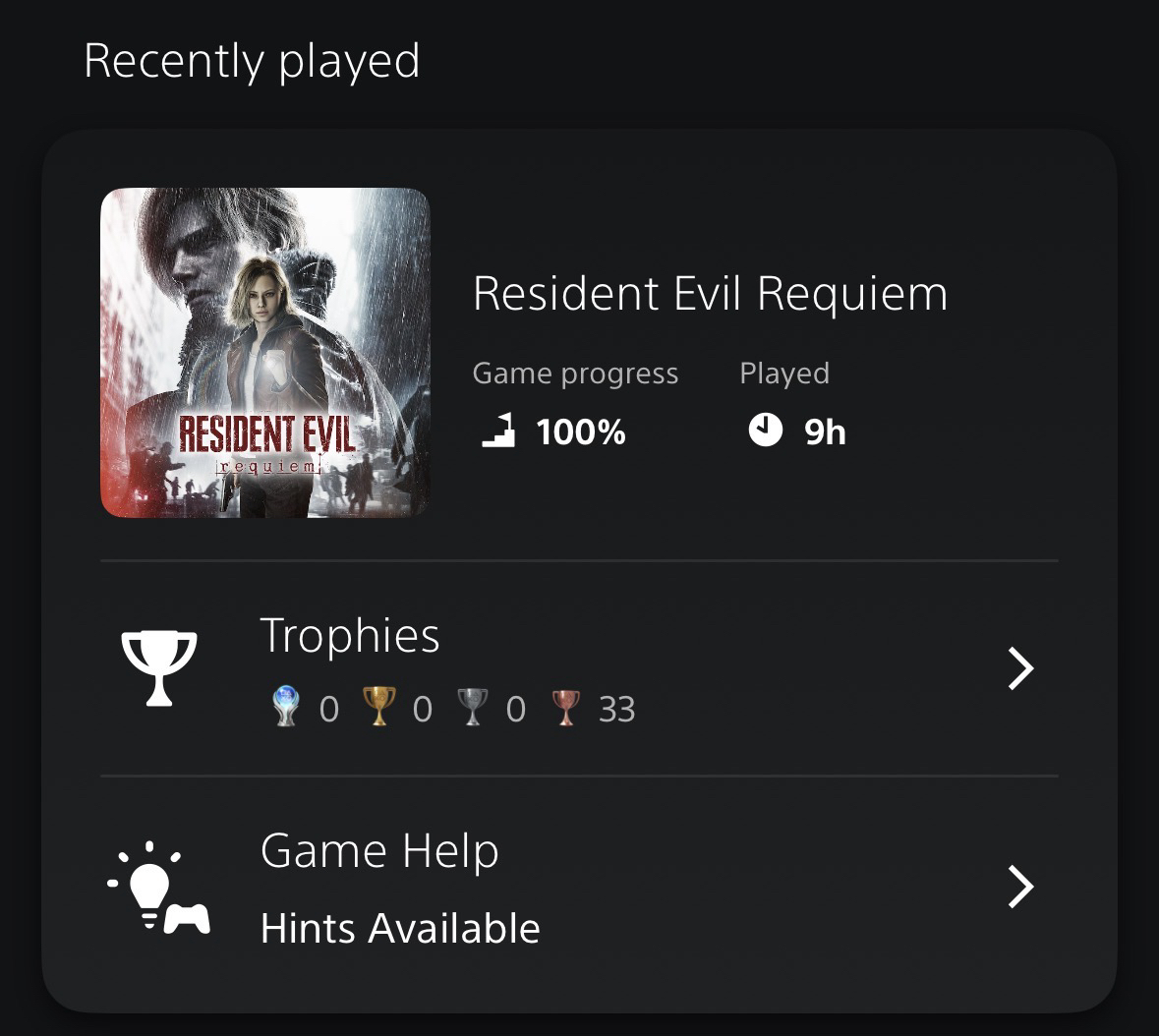Select the bronze trophy icon

565,708
